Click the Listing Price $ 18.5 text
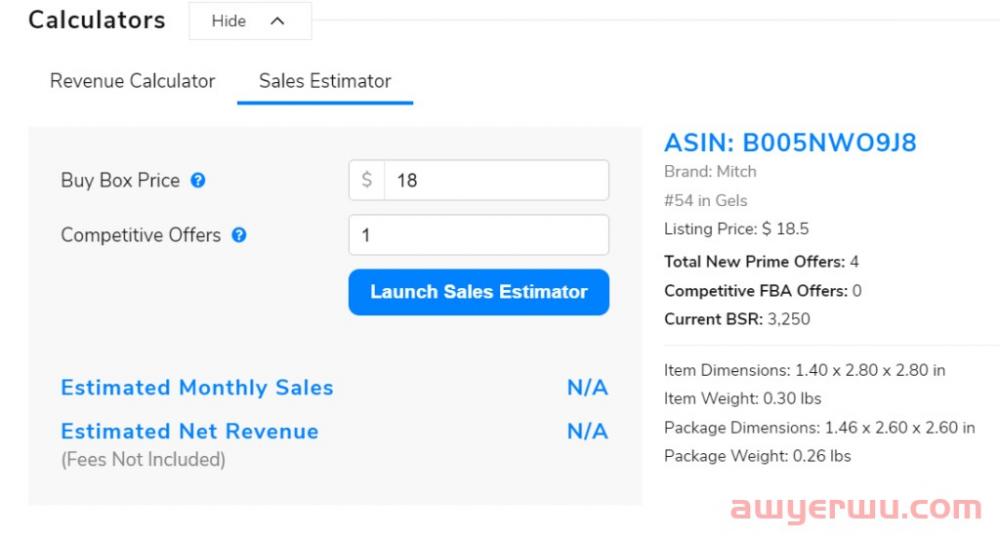Viewport: 1000px width, 538px height. click(x=737, y=229)
